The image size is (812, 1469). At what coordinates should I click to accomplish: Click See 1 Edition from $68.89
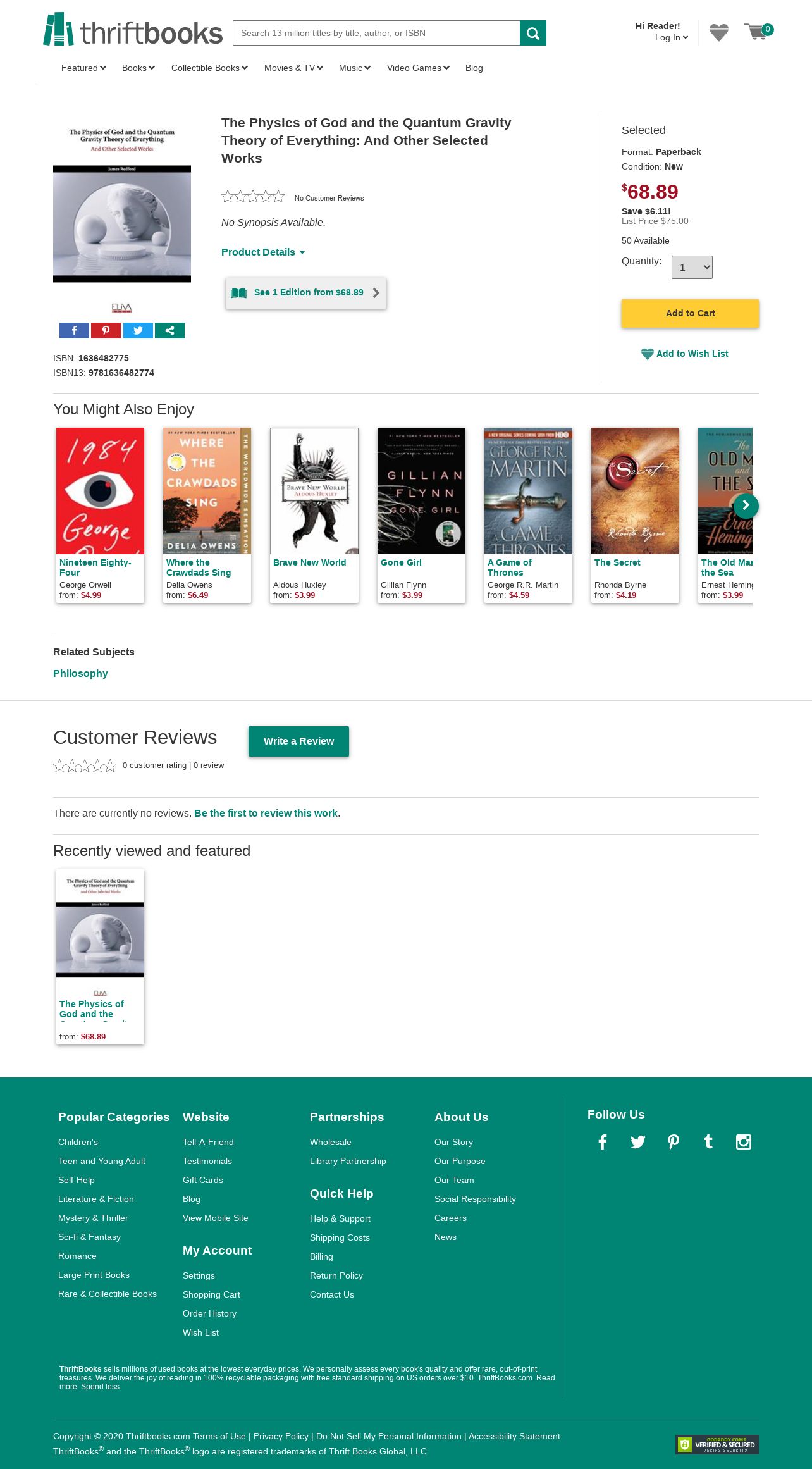[x=306, y=293]
